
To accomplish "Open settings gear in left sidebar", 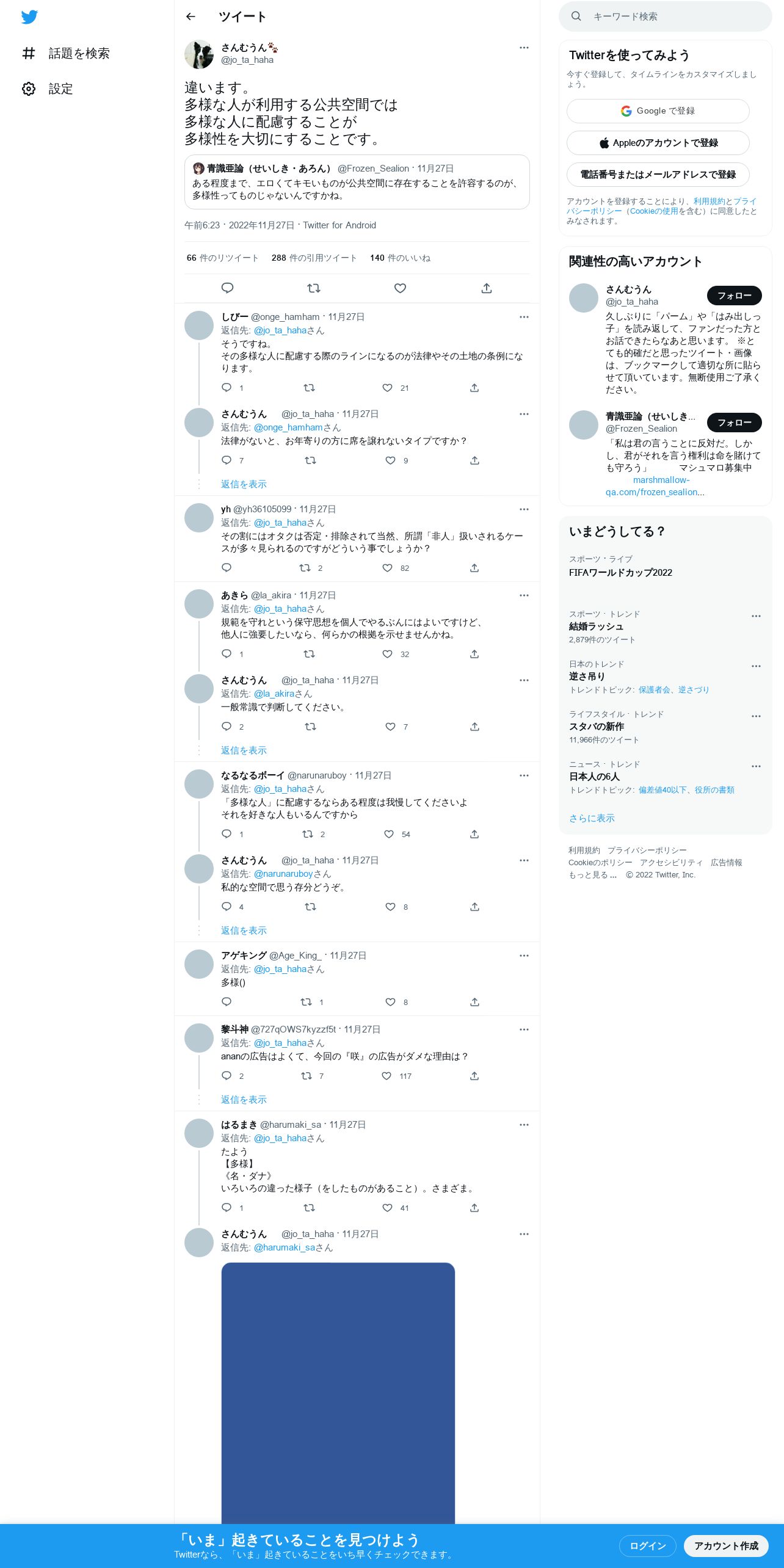I will pos(29,89).
